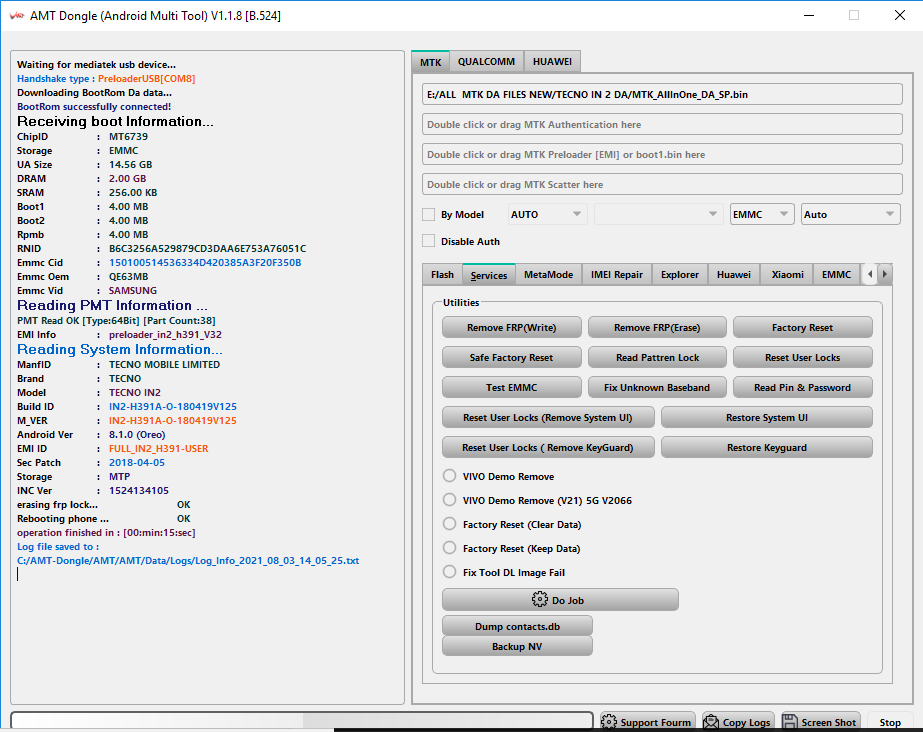Click the MTK Authentication file field

click(662, 124)
